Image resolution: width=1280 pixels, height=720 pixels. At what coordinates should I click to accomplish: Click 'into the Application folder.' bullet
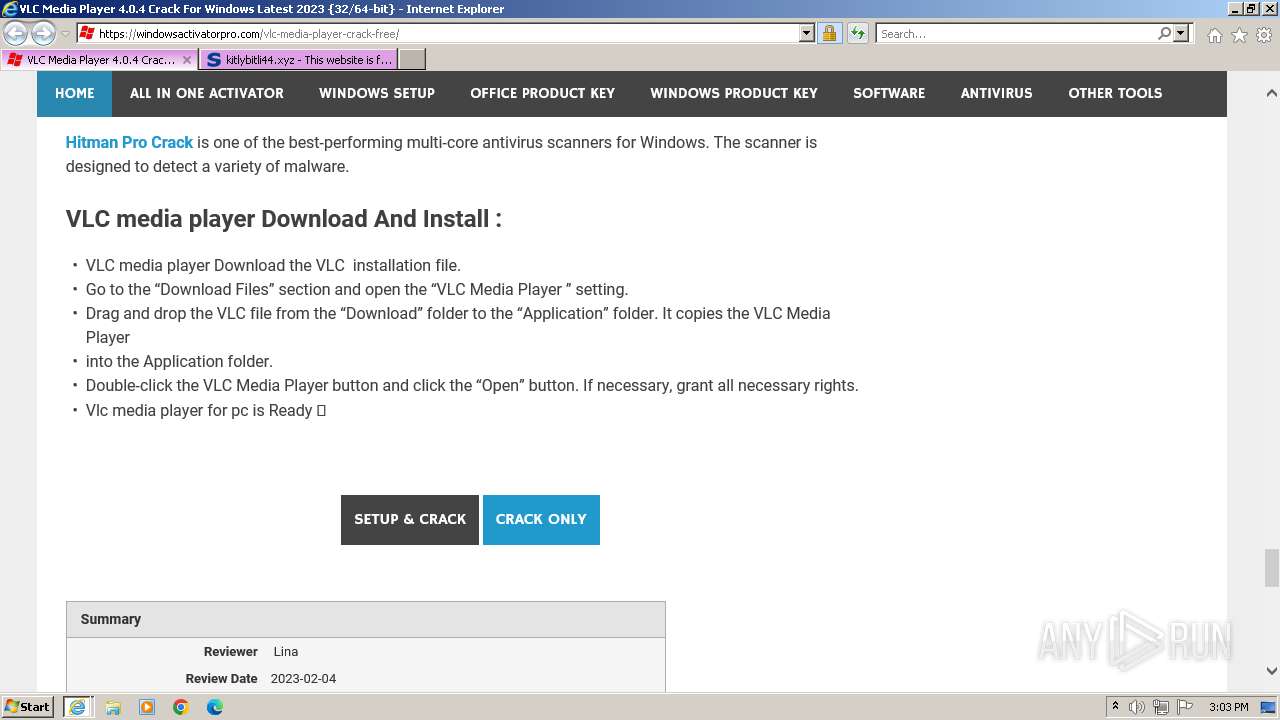click(x=179, y=362)
